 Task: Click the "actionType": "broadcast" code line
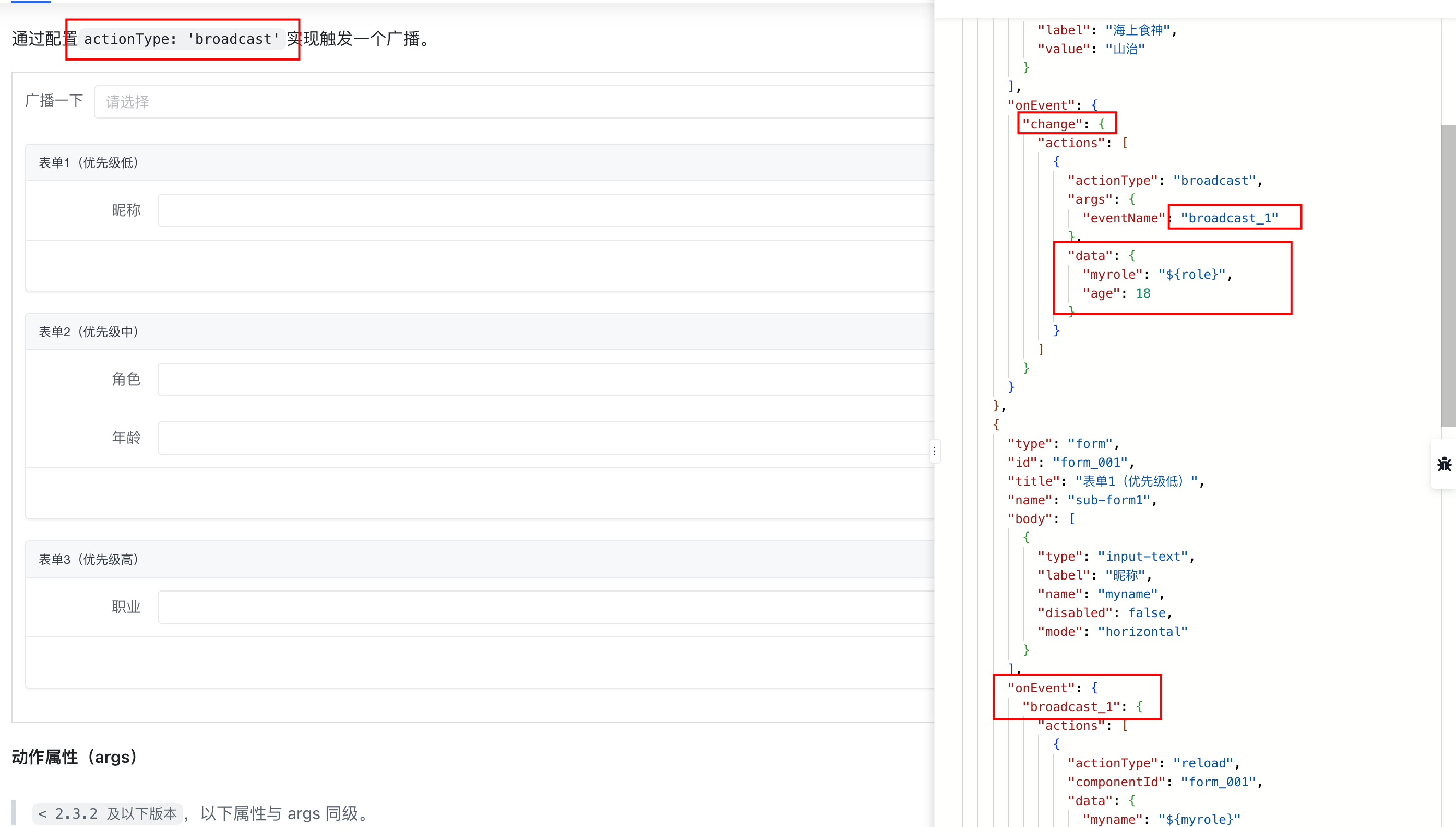click(1165, 181)
